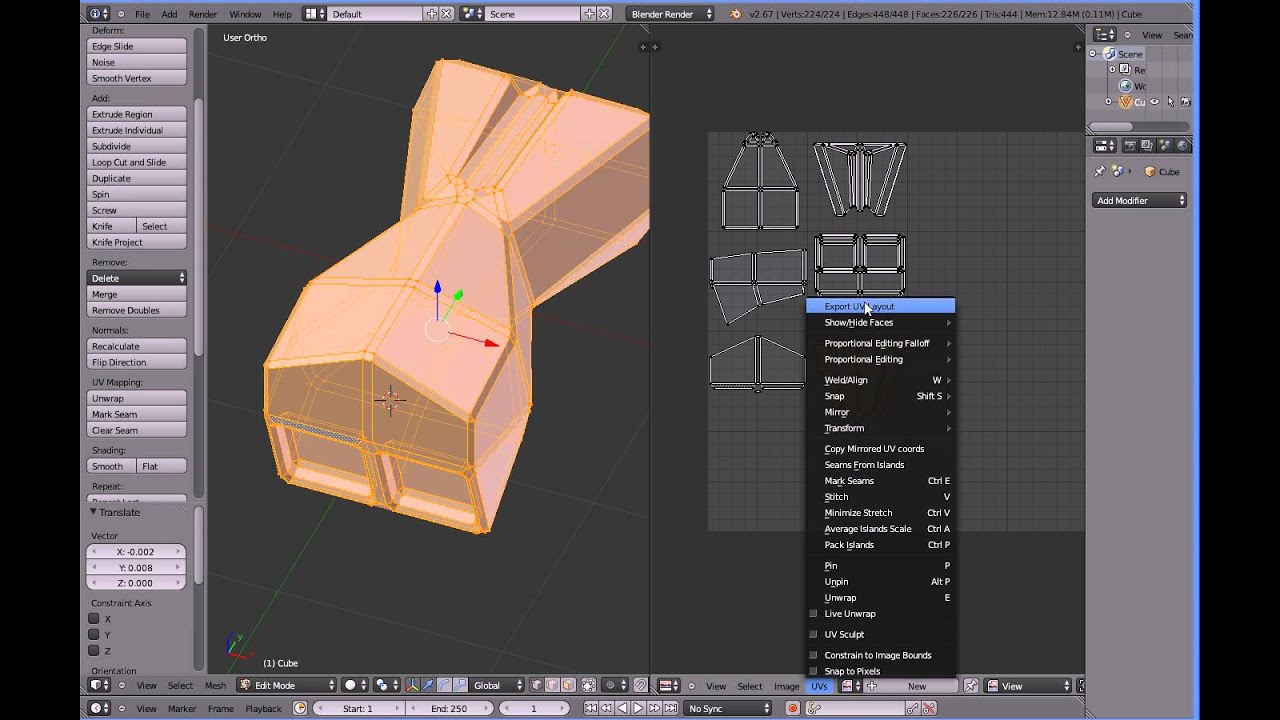Open the File menu
1280x720 pixels.
(x=142, y=14)
